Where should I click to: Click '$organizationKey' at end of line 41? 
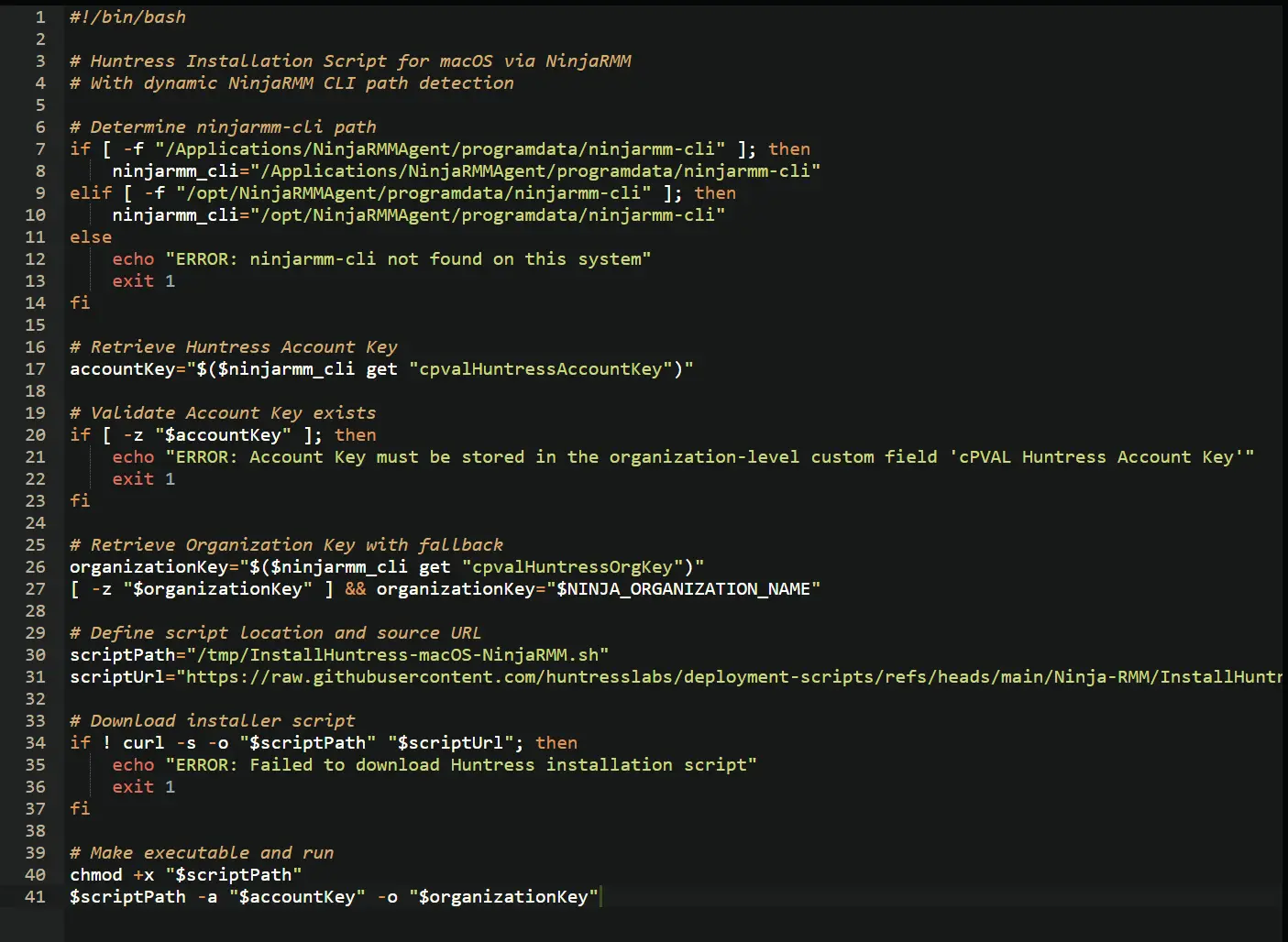pyautogui.click(x=503, y=897)
